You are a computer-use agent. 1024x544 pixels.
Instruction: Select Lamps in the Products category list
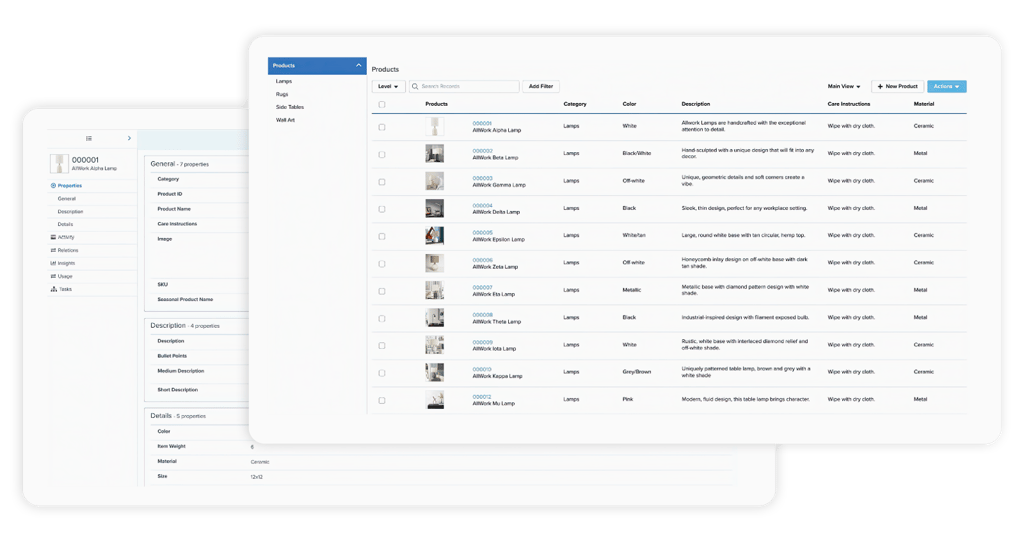coord(283,81)
